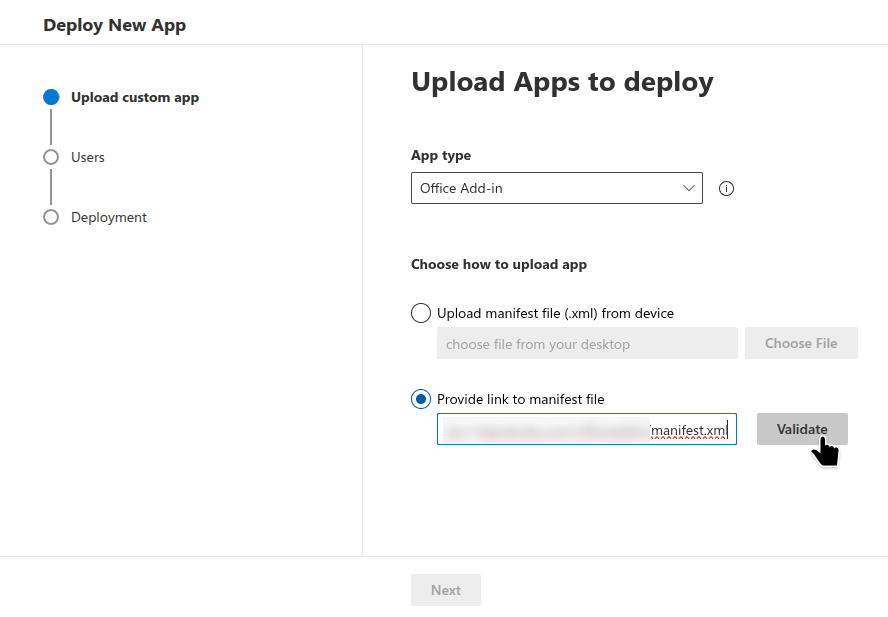Click the App type label
The width and height of the screenshot is (888, 617).
click(x=441, y=155)
